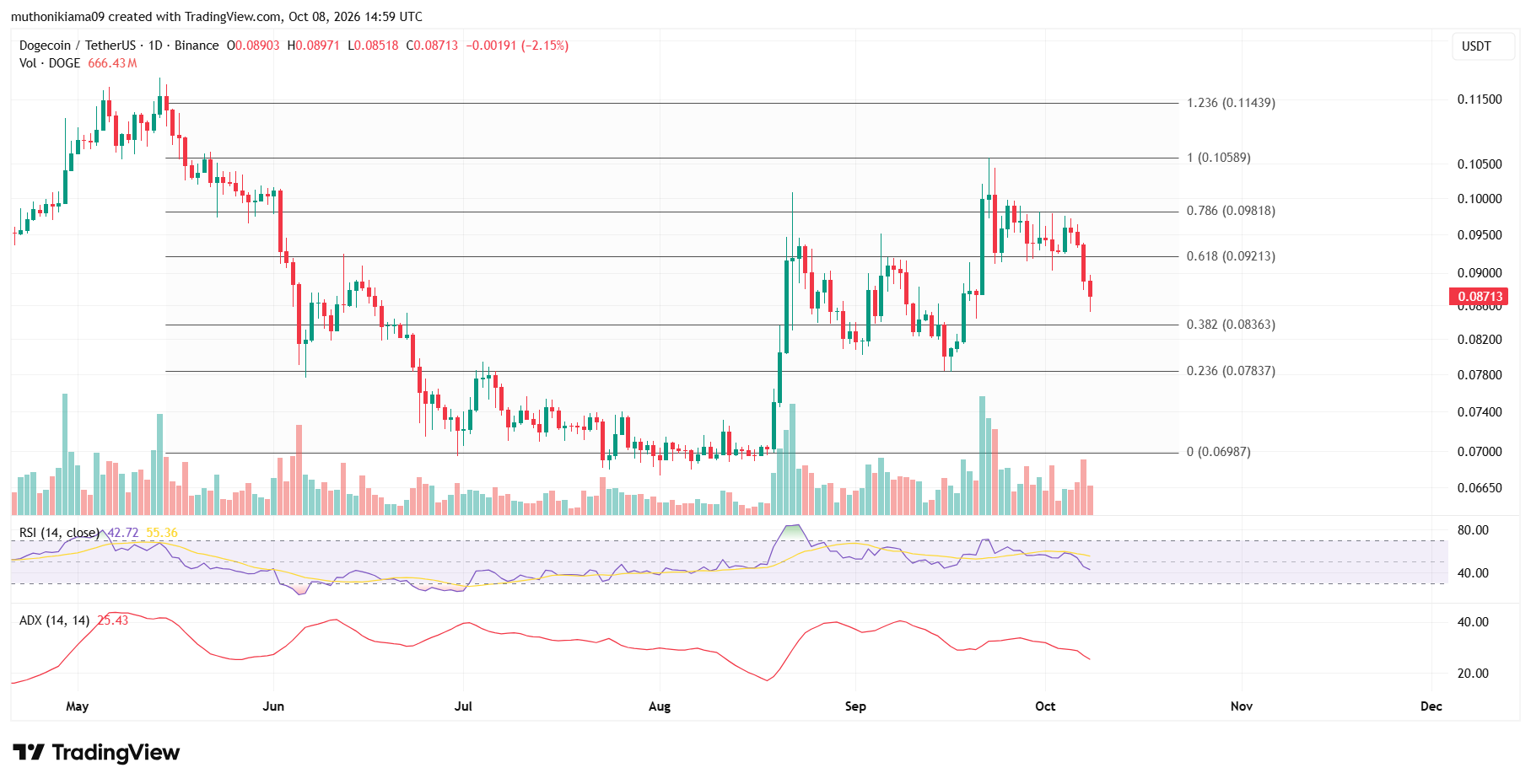Click the Fibonacci label 1 (0.10589)
Screen dimensions: 1531x784
pos(1219,158)
